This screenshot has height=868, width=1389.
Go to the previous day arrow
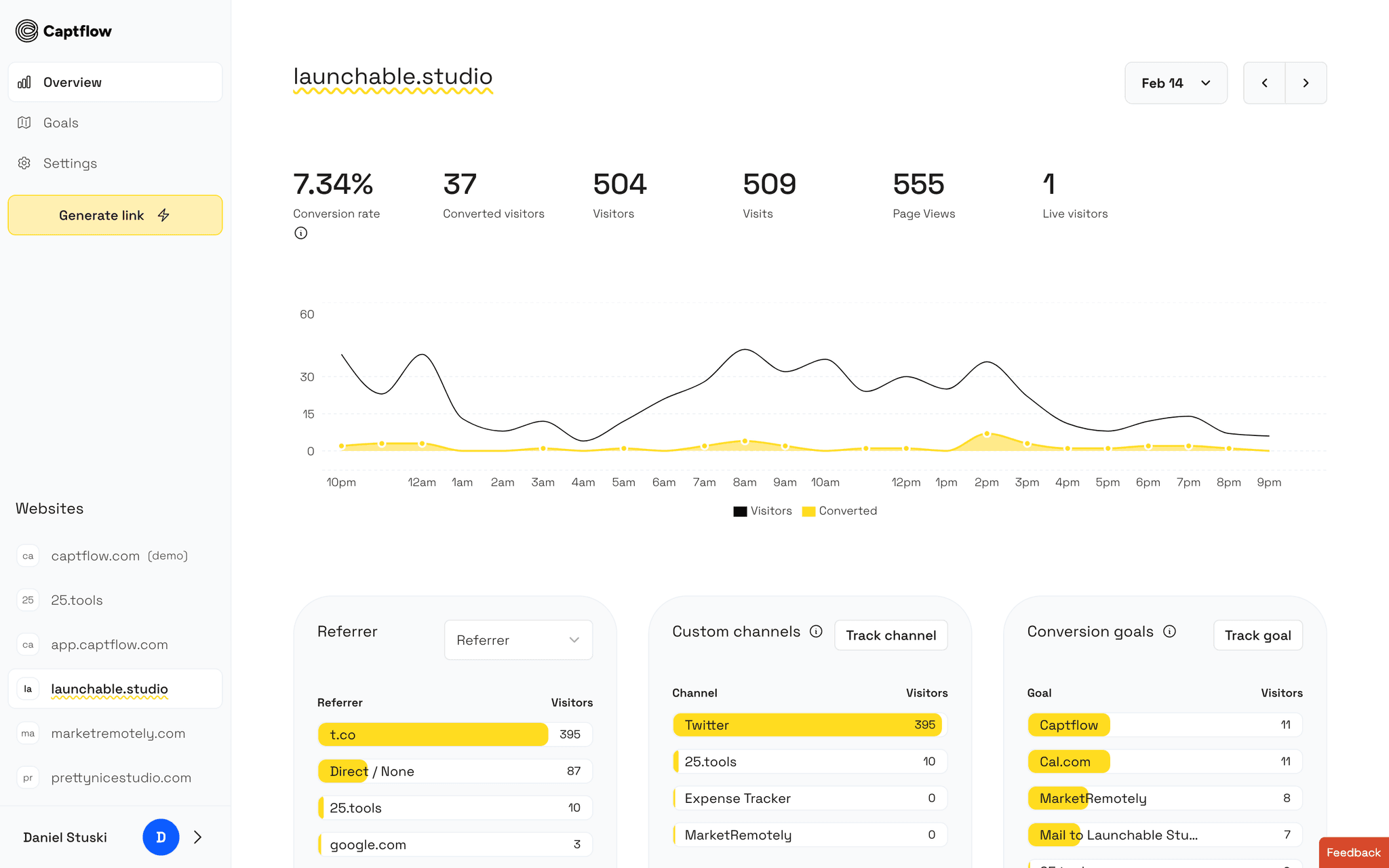[1264, 83]
